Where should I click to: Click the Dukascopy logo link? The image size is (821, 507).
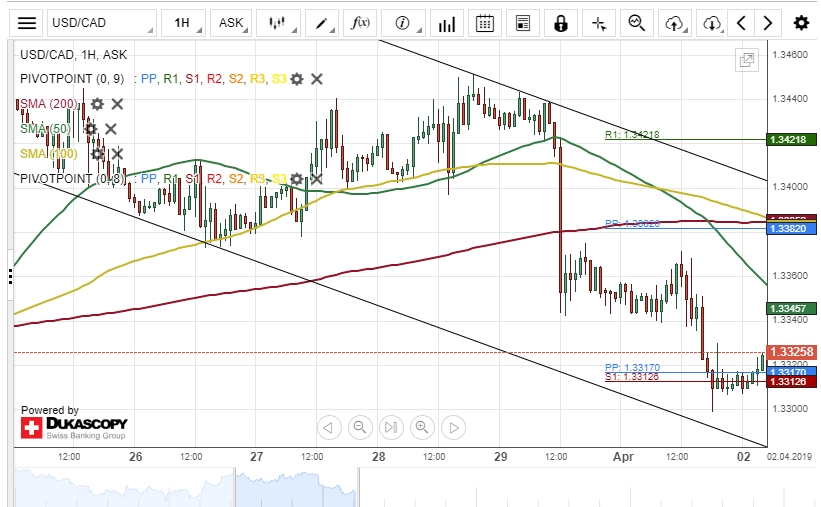(x=74, y=428)
